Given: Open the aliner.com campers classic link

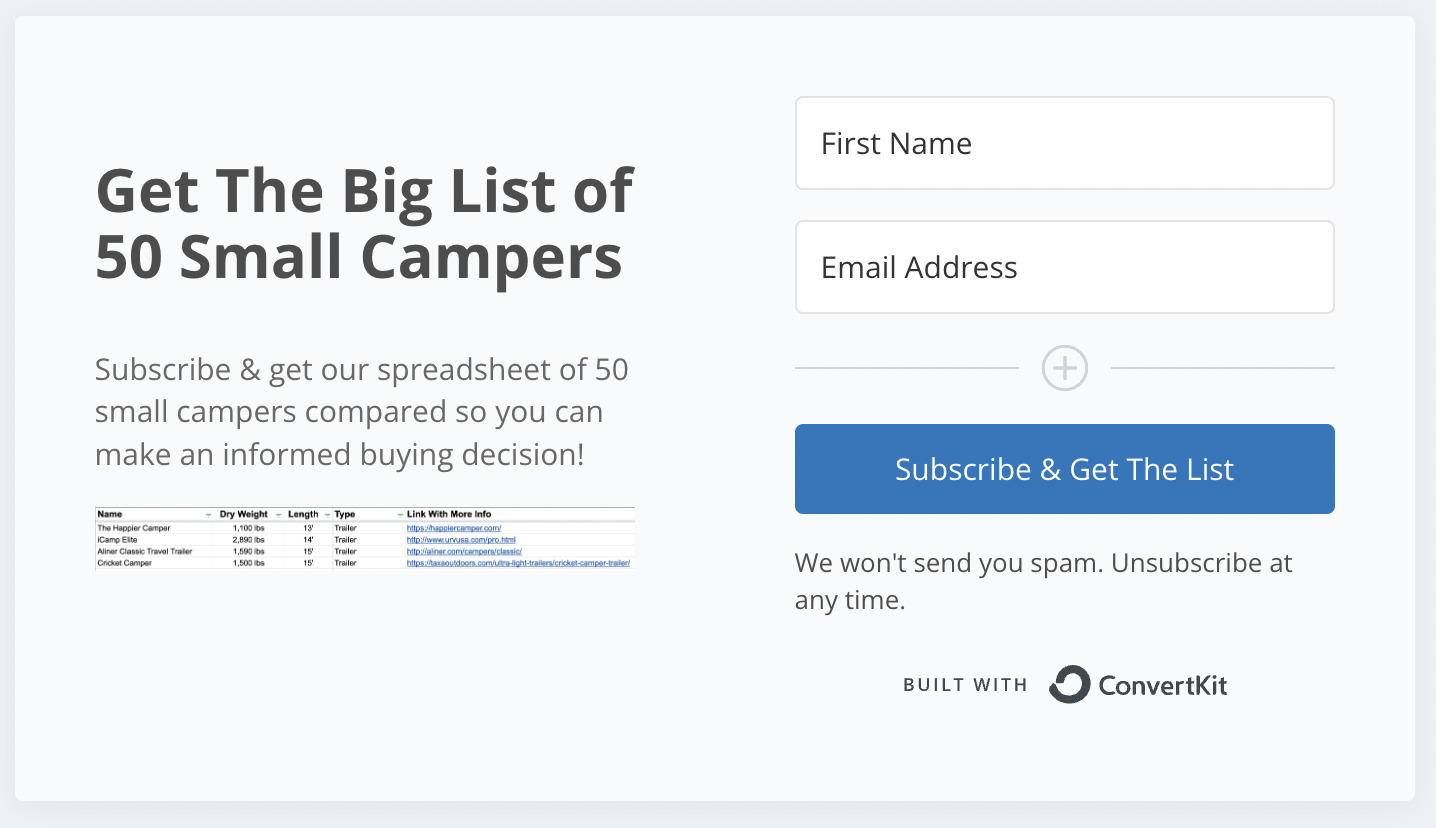Looking at the screenshot, I should (x=465, y=551).
